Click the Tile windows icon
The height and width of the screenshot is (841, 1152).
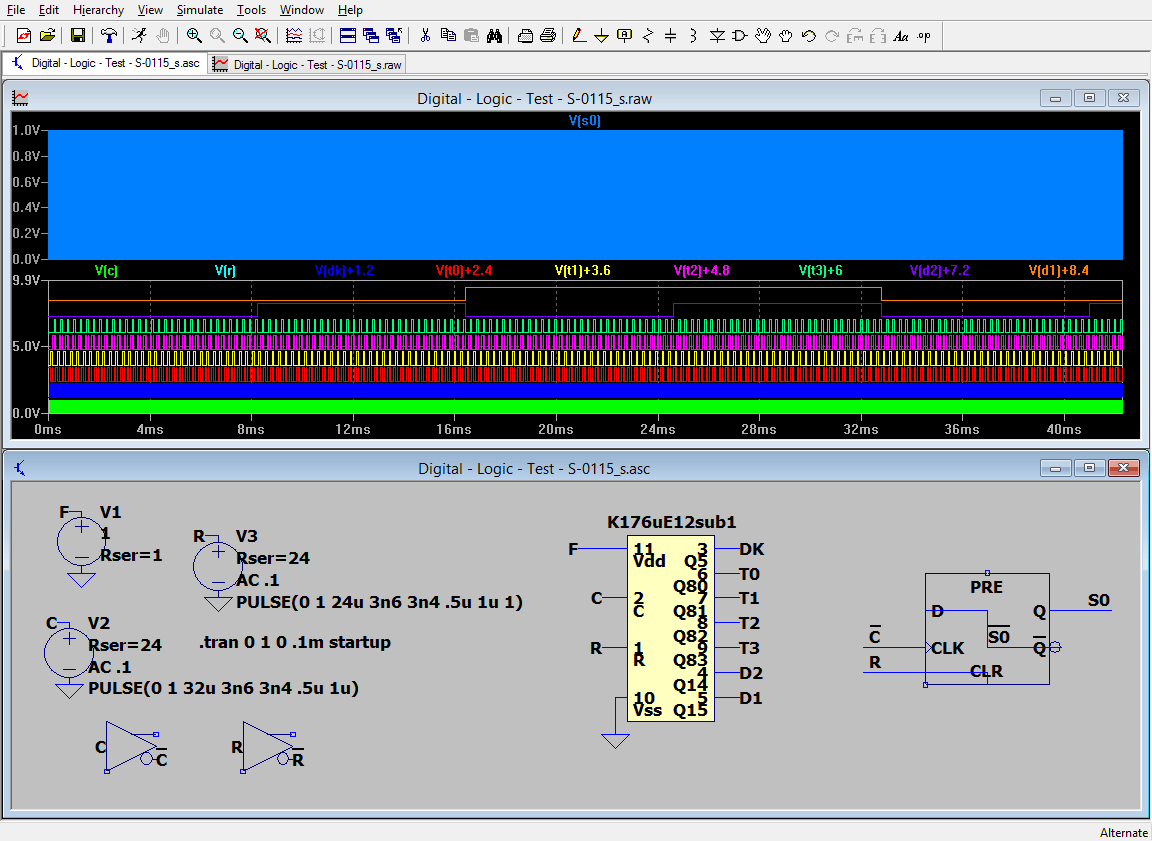coord(347,36)
